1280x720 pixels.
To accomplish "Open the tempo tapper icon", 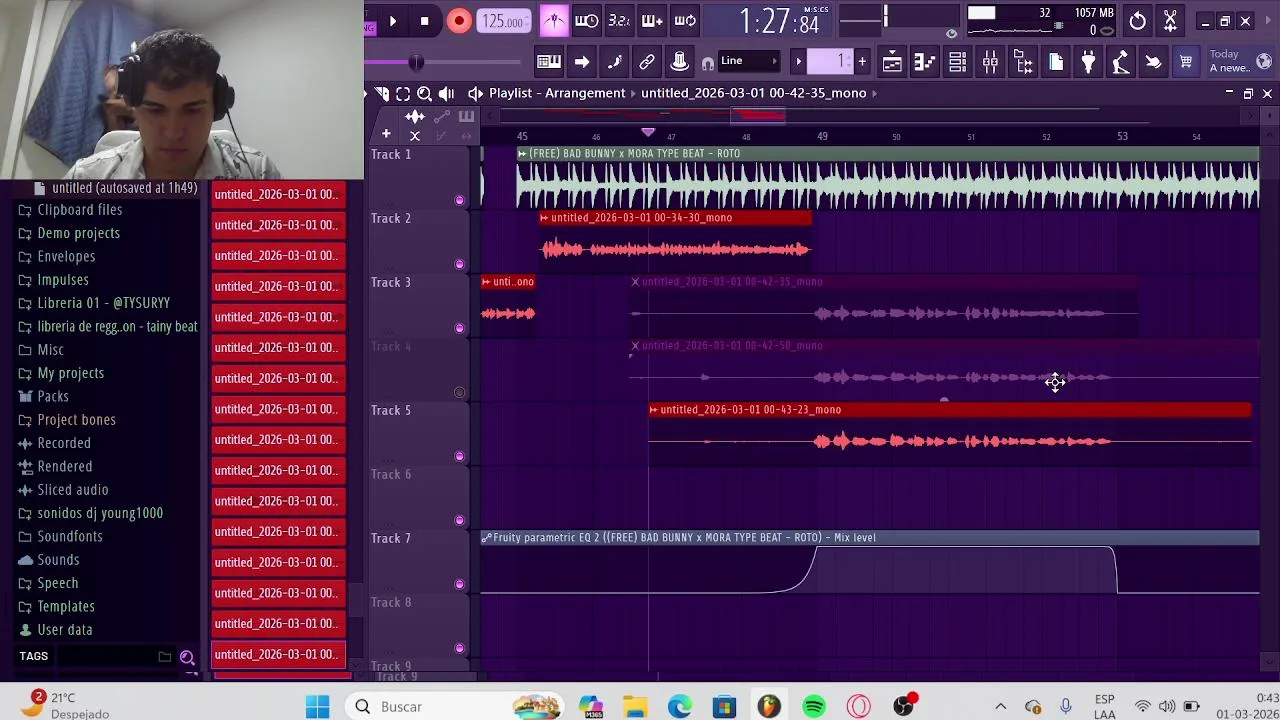I will pyautogui.click(x=1121, y=62).
